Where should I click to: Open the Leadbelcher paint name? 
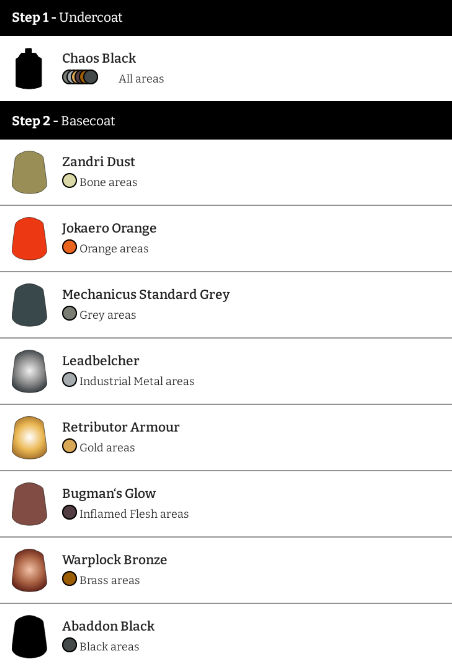click(101, 361)
